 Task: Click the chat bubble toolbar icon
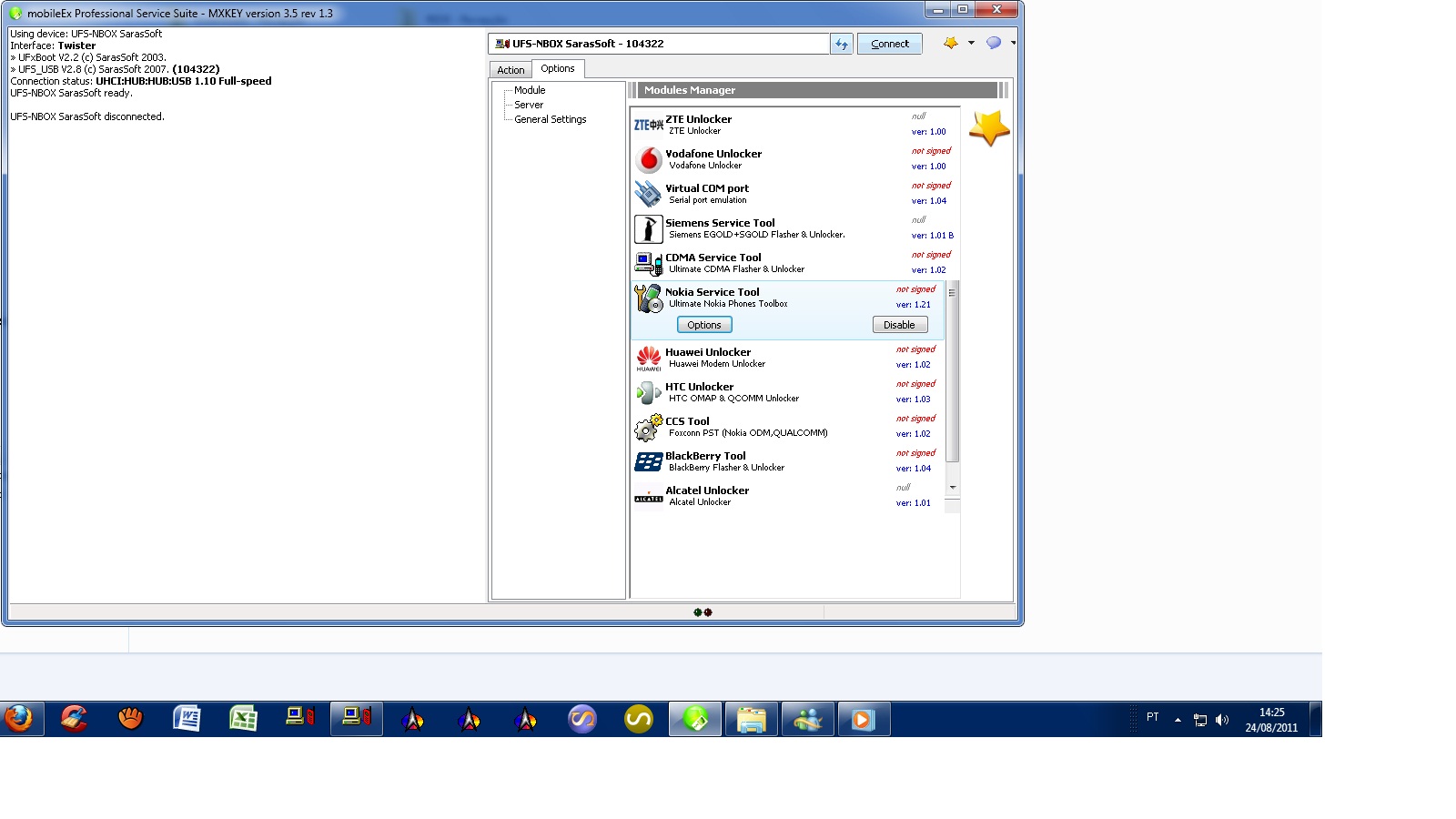pos(994,43)
